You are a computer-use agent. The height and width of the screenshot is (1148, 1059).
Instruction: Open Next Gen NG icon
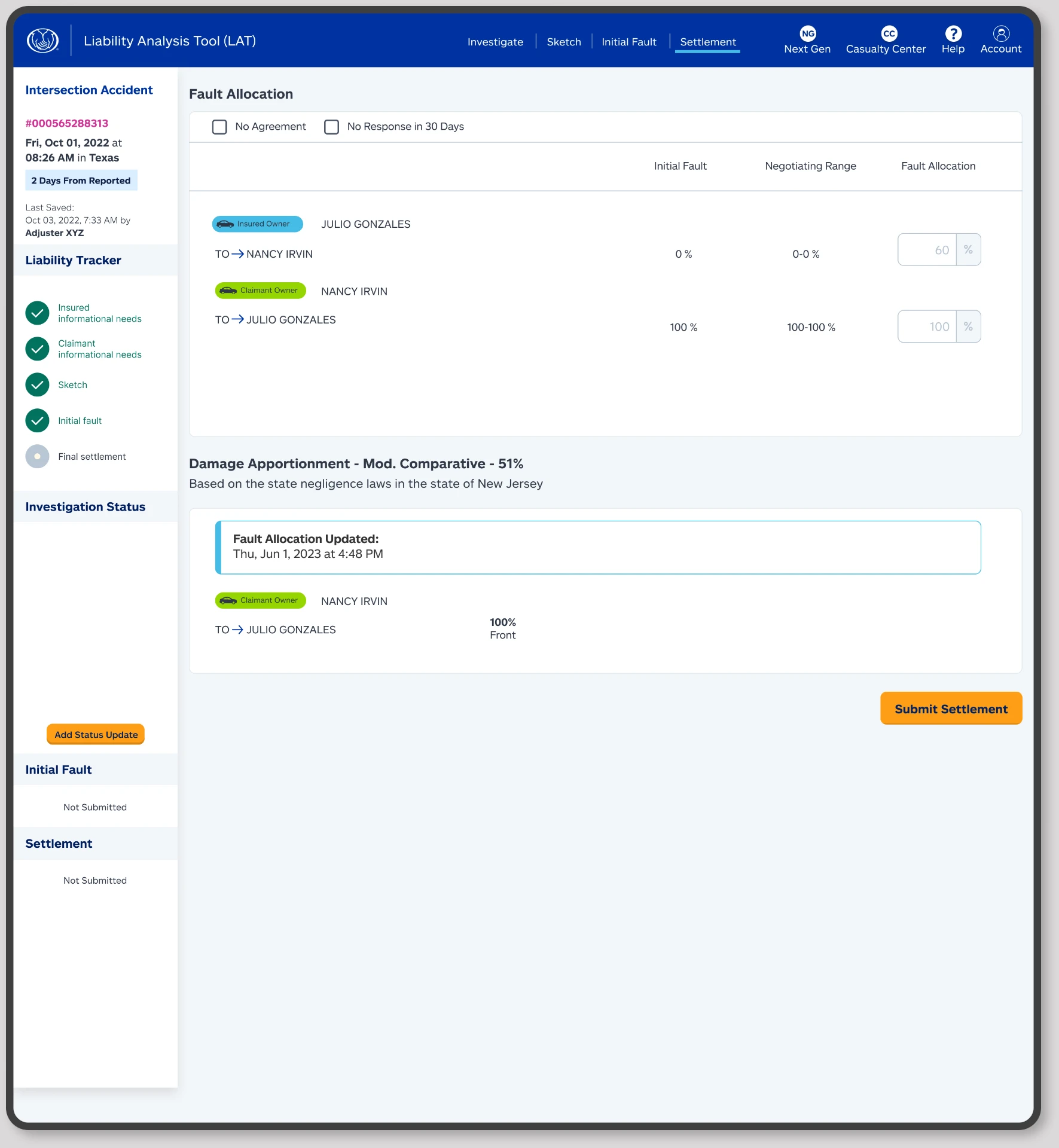[x=808, y=33]
